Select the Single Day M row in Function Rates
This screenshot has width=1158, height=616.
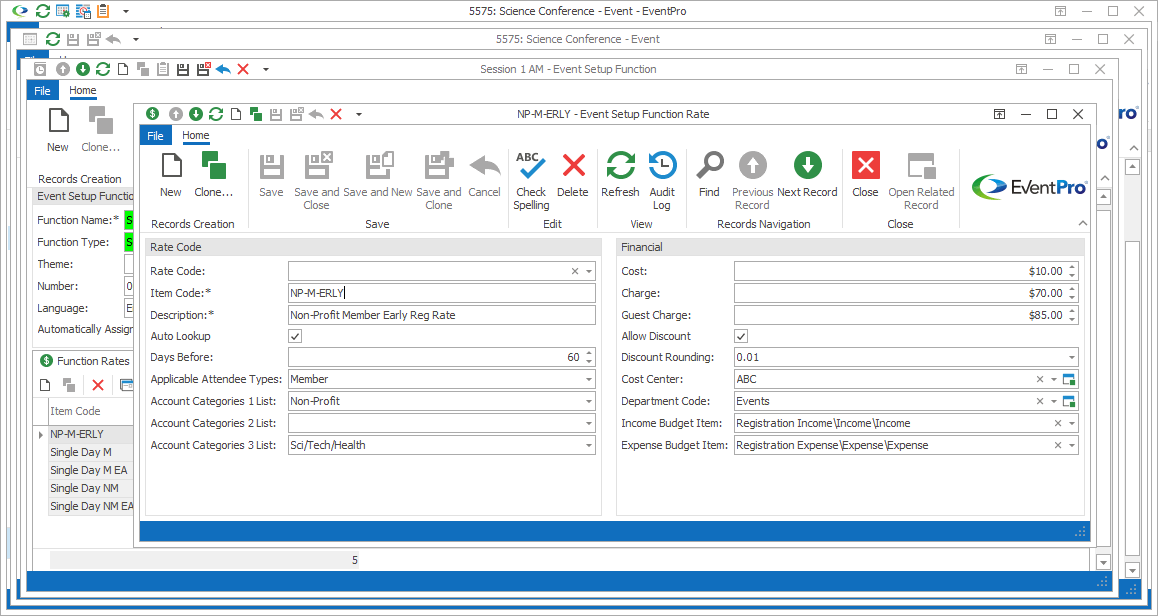(x=91, y=452)
